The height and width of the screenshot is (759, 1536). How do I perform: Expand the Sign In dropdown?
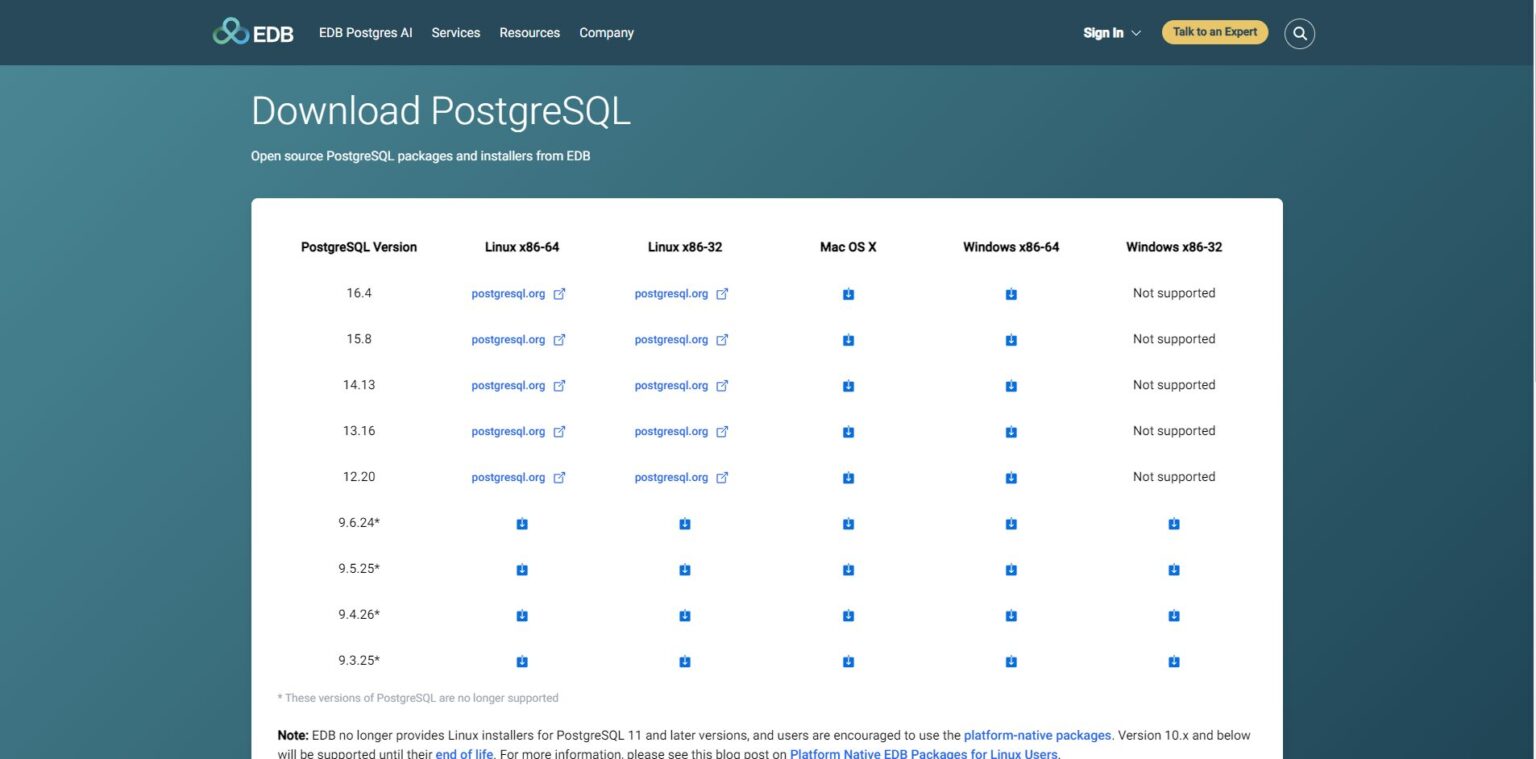pyautogui.click(x=1111, y=33)
